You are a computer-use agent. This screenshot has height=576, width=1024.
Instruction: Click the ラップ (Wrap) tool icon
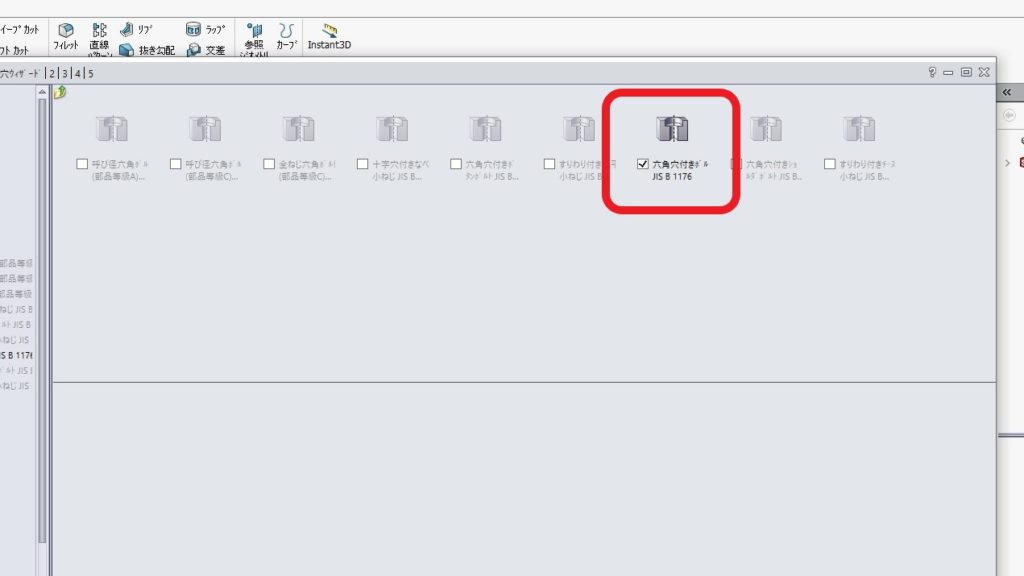tap(193, 30)
